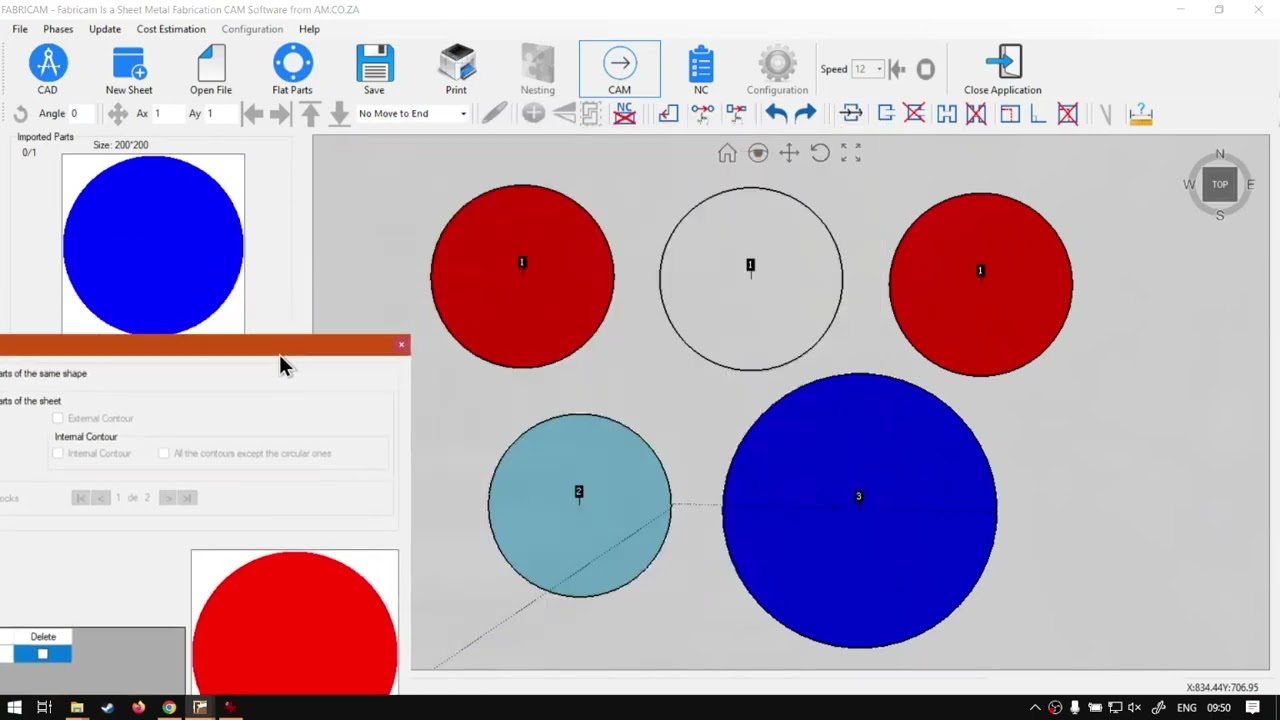1280x720 pixels.
Task: Click the rotate angle icon
Action: 20,114
